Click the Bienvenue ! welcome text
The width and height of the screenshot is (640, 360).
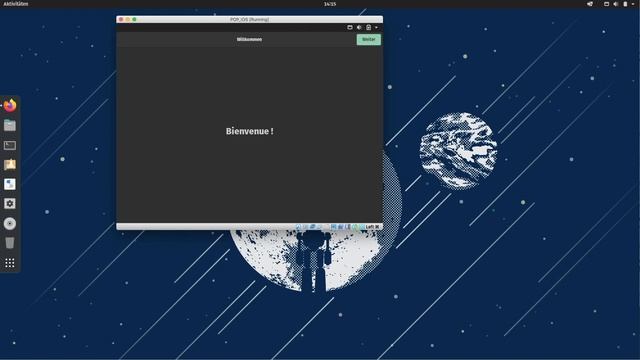[249, 131]
